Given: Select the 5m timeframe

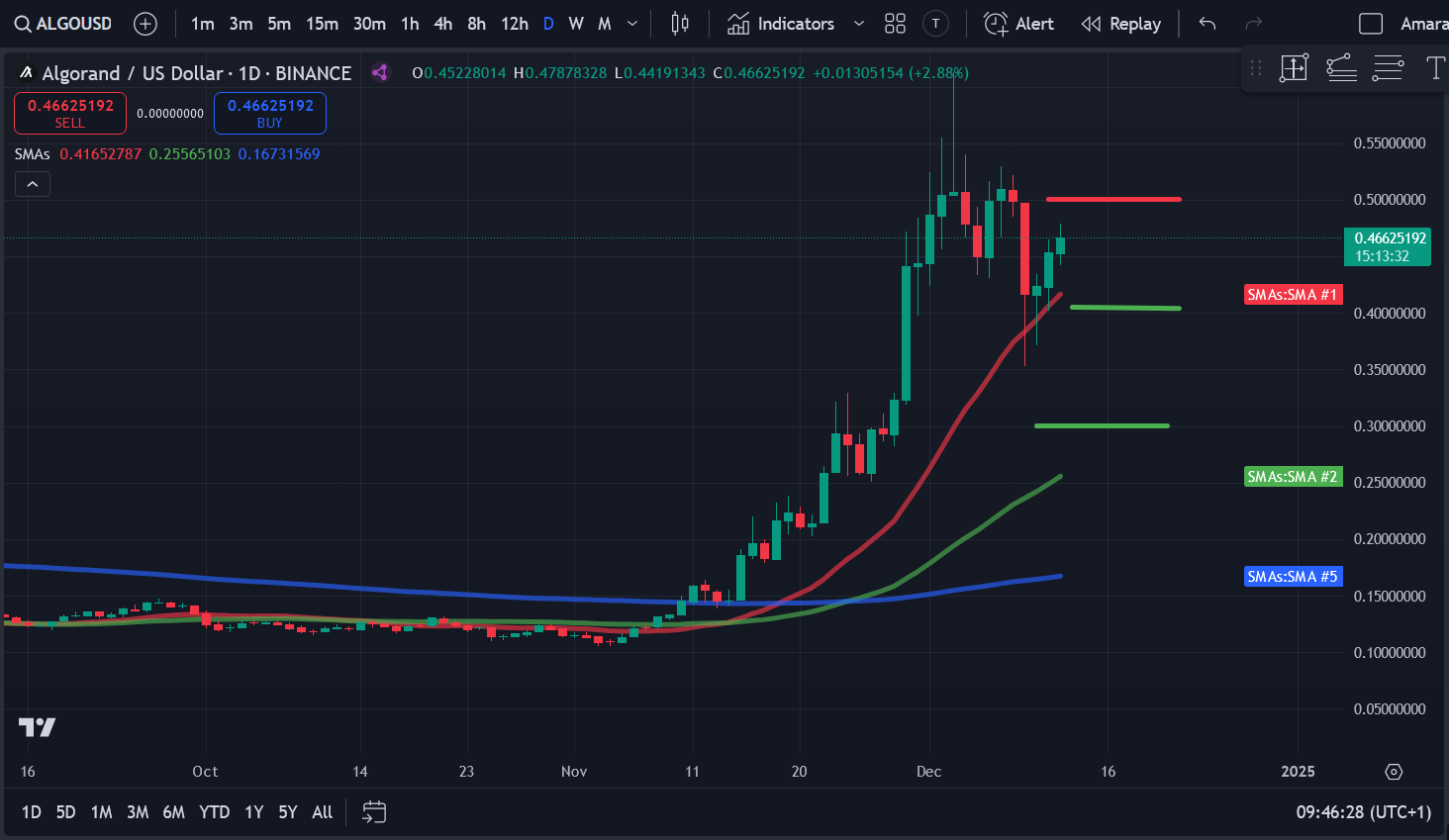Looking at the screenshot, I should [x=279, y=24].
